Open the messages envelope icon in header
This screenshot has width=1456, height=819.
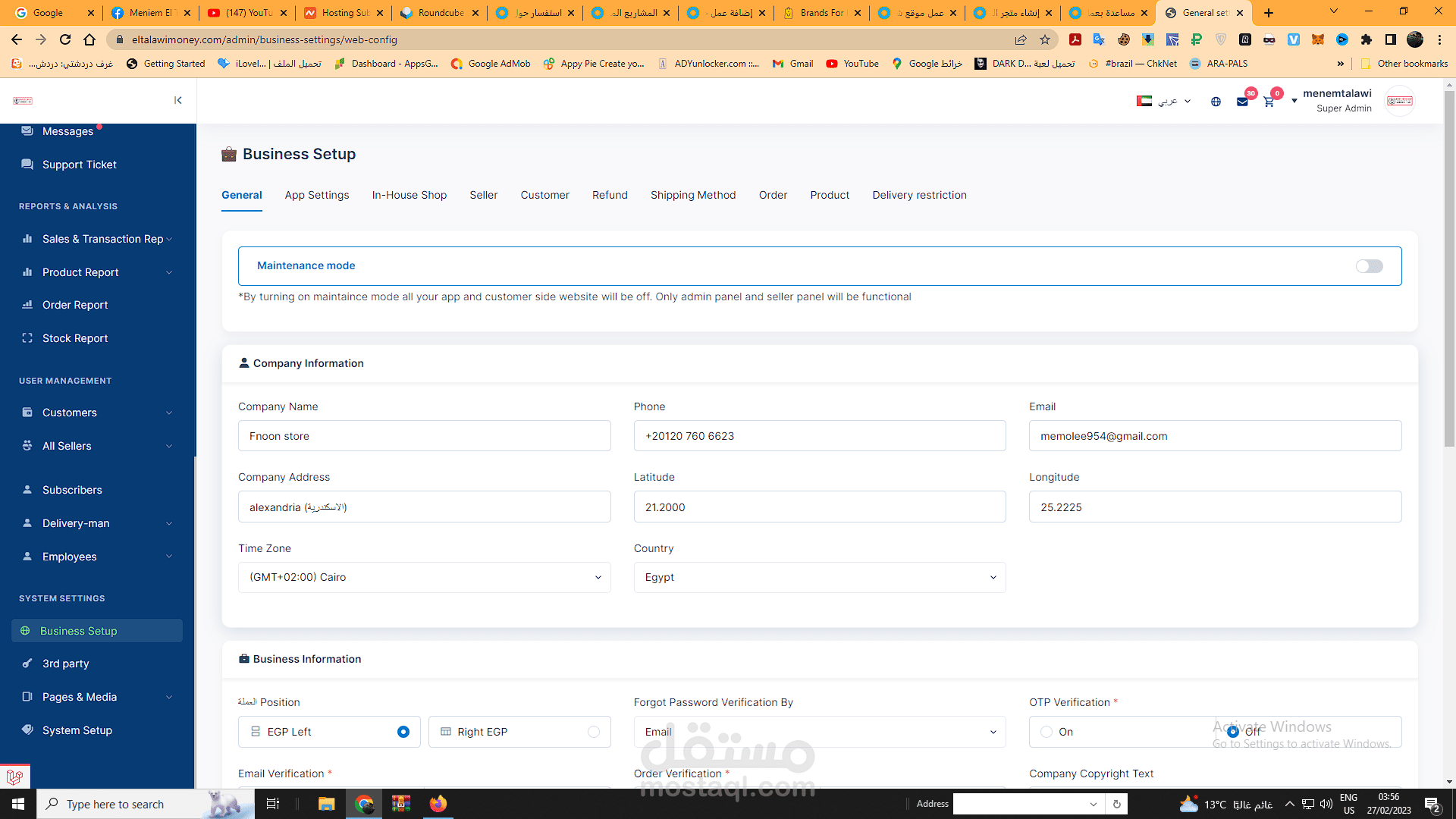point(1242,102)
